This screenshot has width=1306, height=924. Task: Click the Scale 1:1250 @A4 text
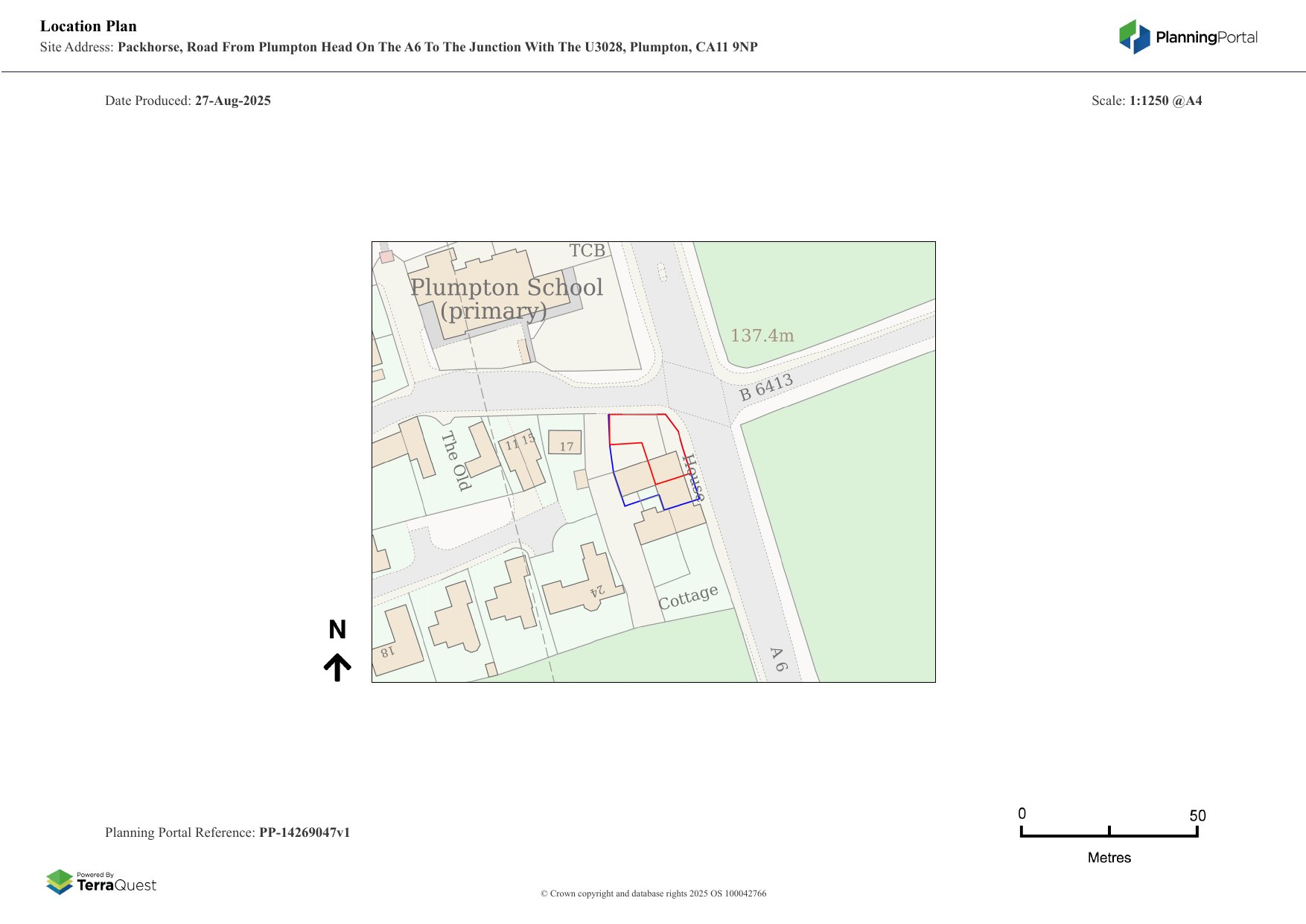(1146, 101)
